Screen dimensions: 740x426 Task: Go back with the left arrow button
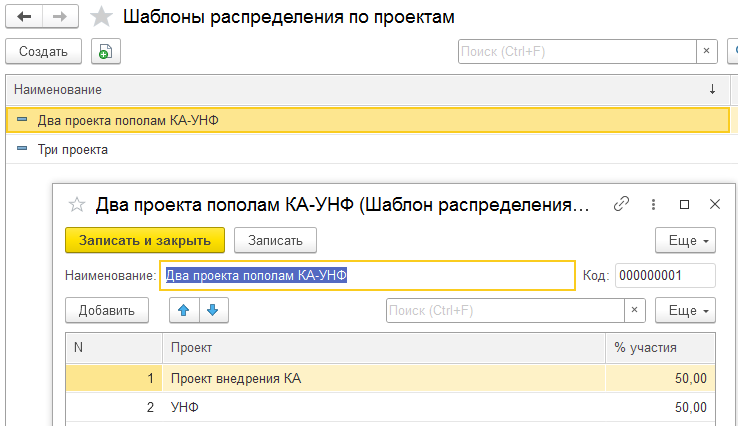point(24,17)
